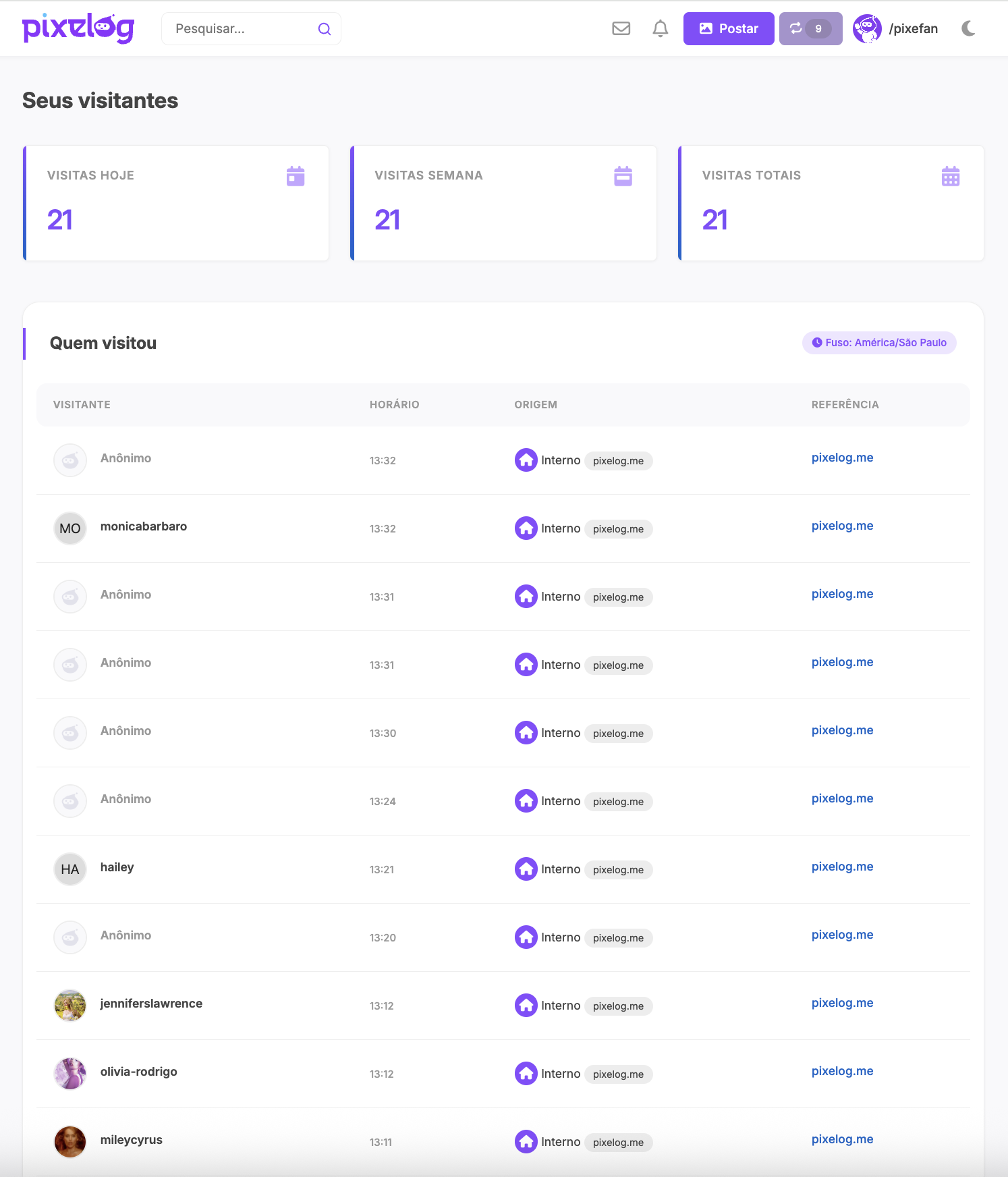Click the Visitas Hoje calendar icon
1008x1177 pixels.
pyautogui.click(x=296, y=176)
